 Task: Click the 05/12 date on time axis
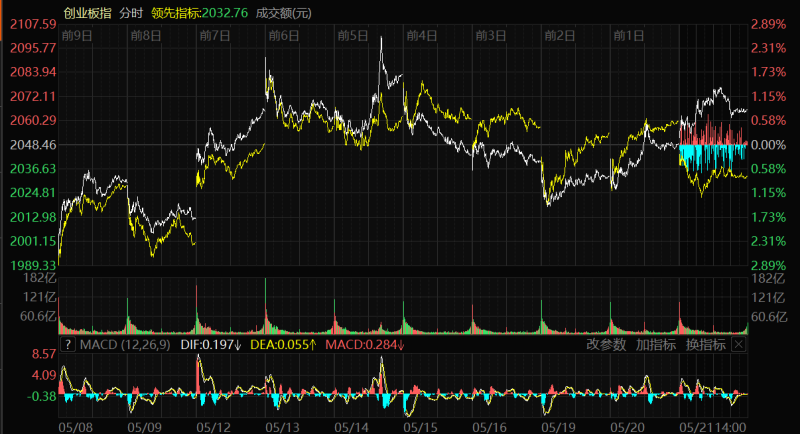pos(213,427)
